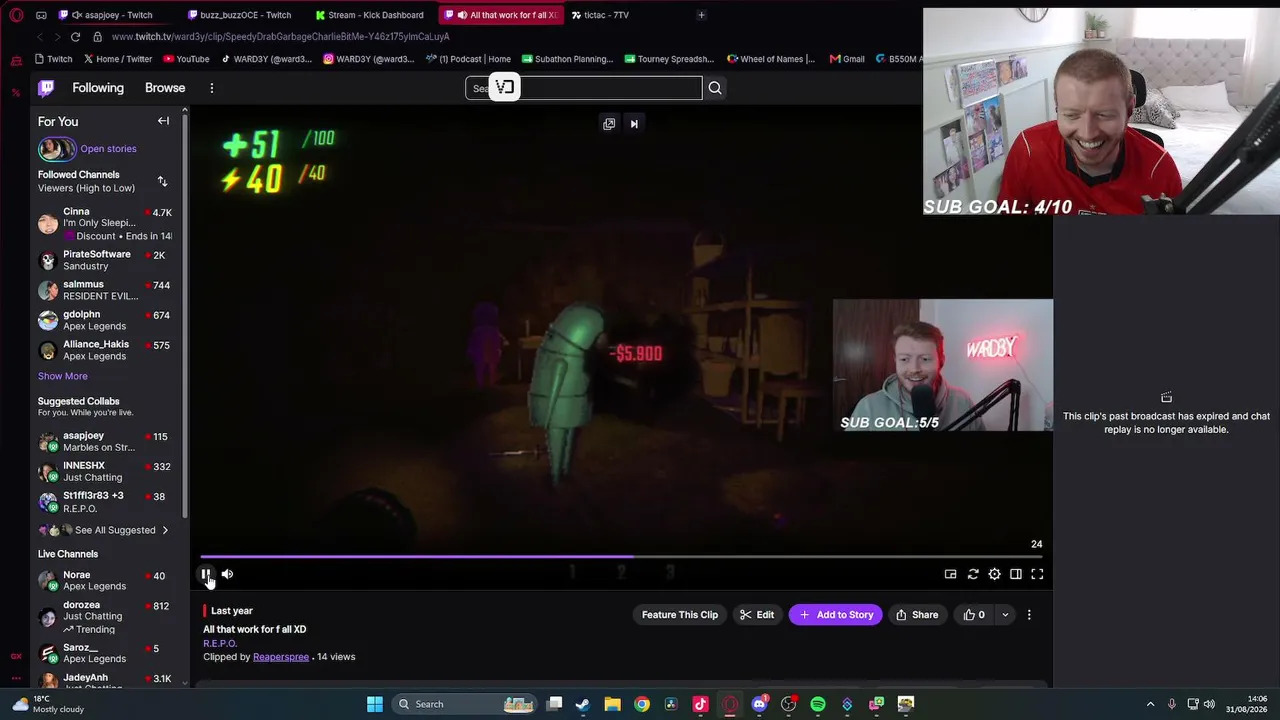Edit the clip with scissors button
1280x720 pixels.
point(757,615)
